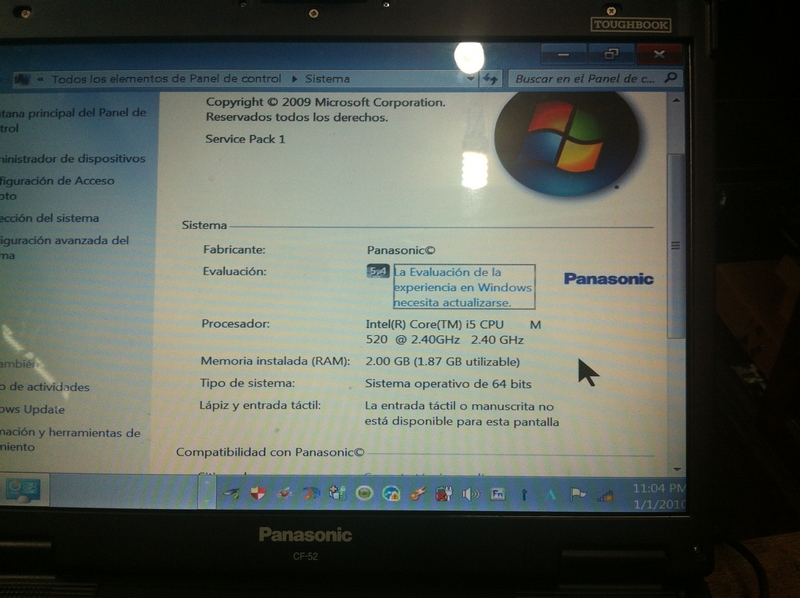The width and height of the screenshot is (800, 598).
Task: Click 'La entrada táctil o manuscrita no' text
Action: (459, 406)
